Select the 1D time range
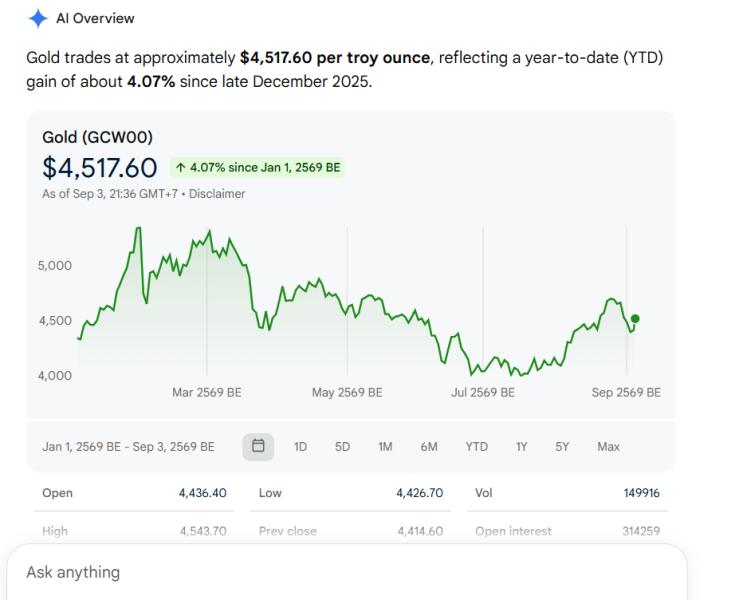Image resolution: width=743 pixels, height=600 pixels. tap(300, 447)
